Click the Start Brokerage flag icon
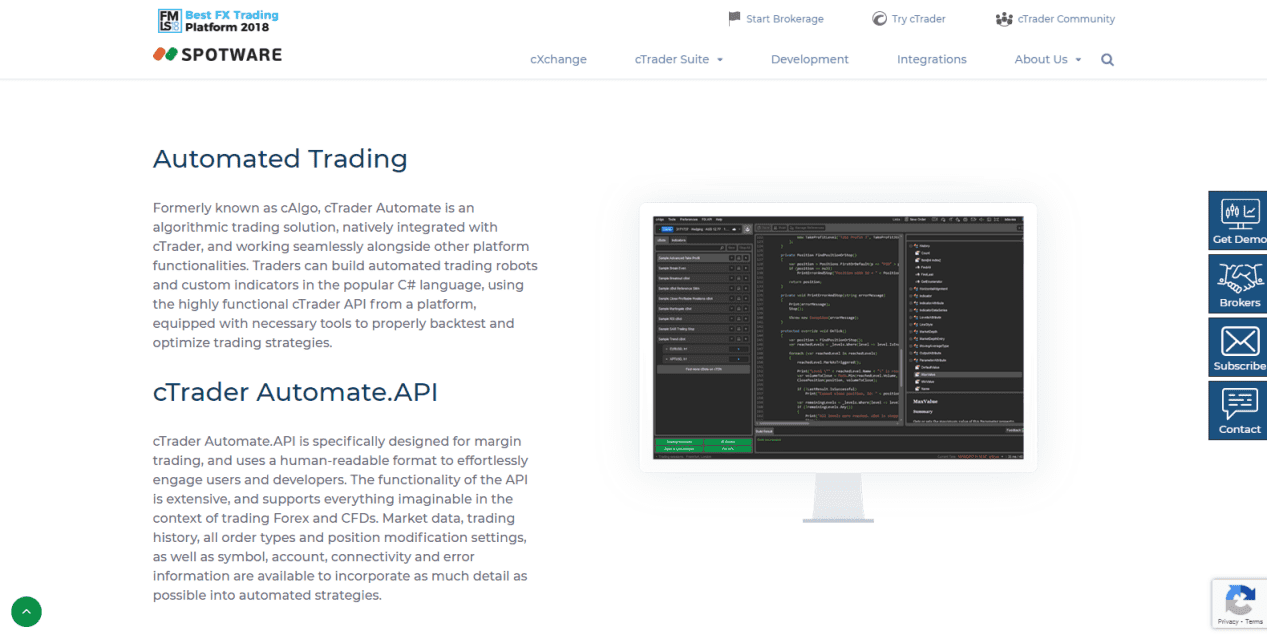This screenshot has width=1267, height=635. point(733,18)
